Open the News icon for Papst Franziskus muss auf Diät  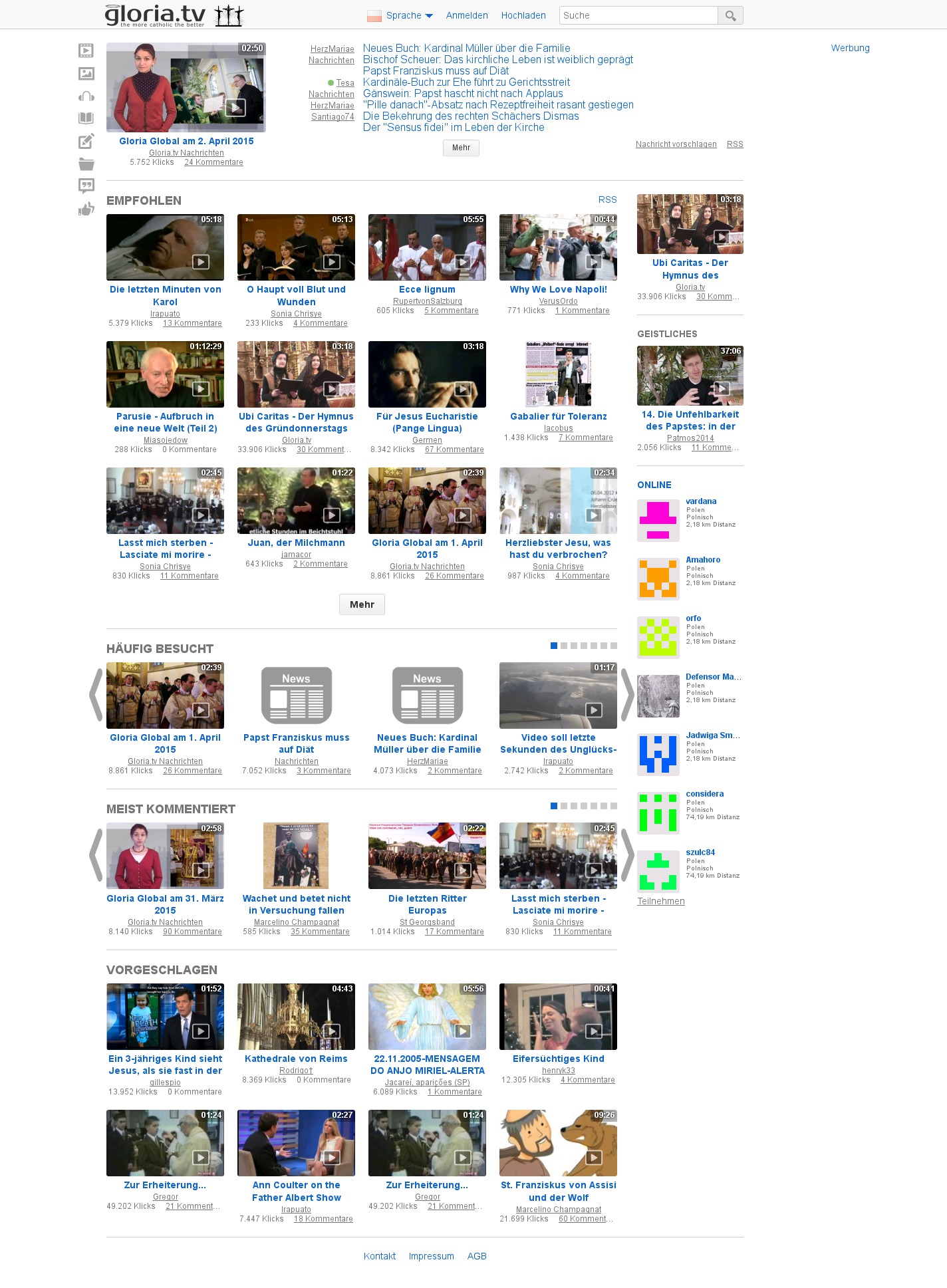click(x=297, y=696)
